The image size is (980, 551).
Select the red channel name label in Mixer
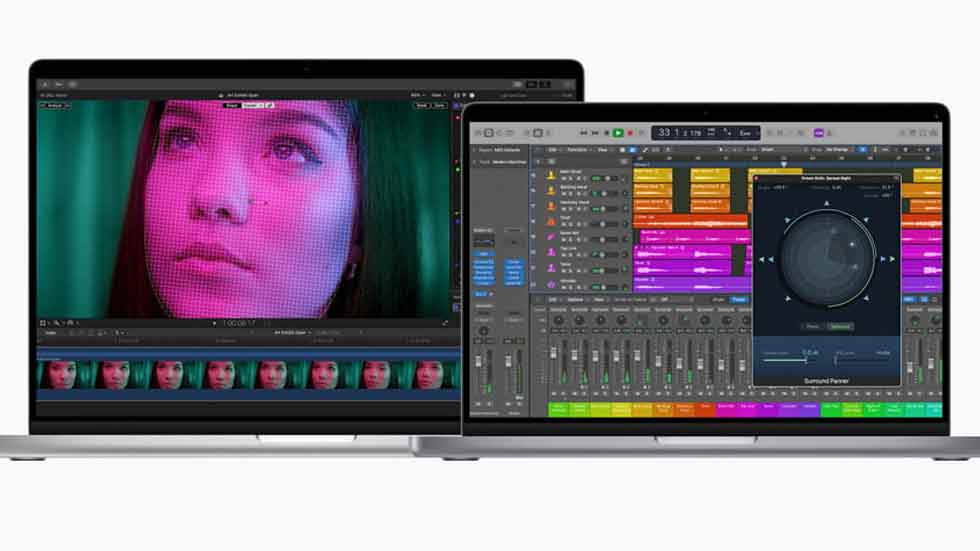click(705, 409)
